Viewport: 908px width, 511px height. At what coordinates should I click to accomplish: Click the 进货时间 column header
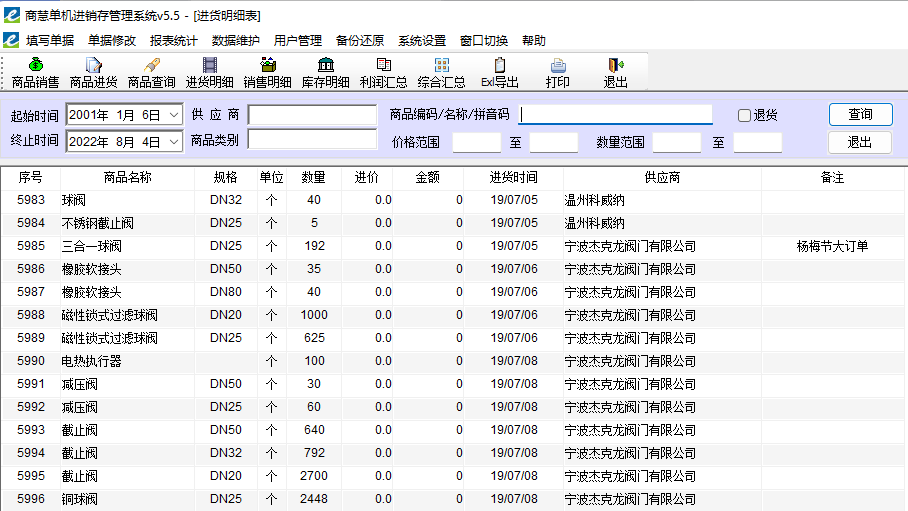(514, 177)
